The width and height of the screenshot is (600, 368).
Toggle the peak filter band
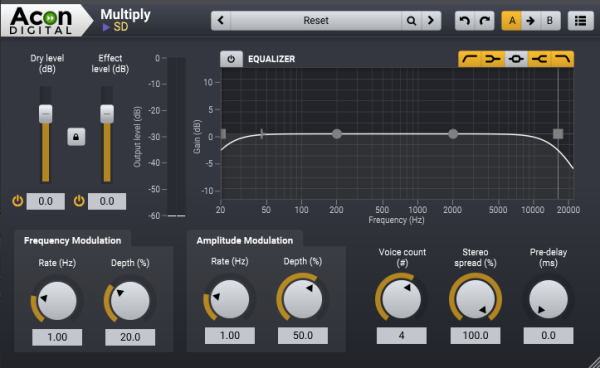click(516, 59)
